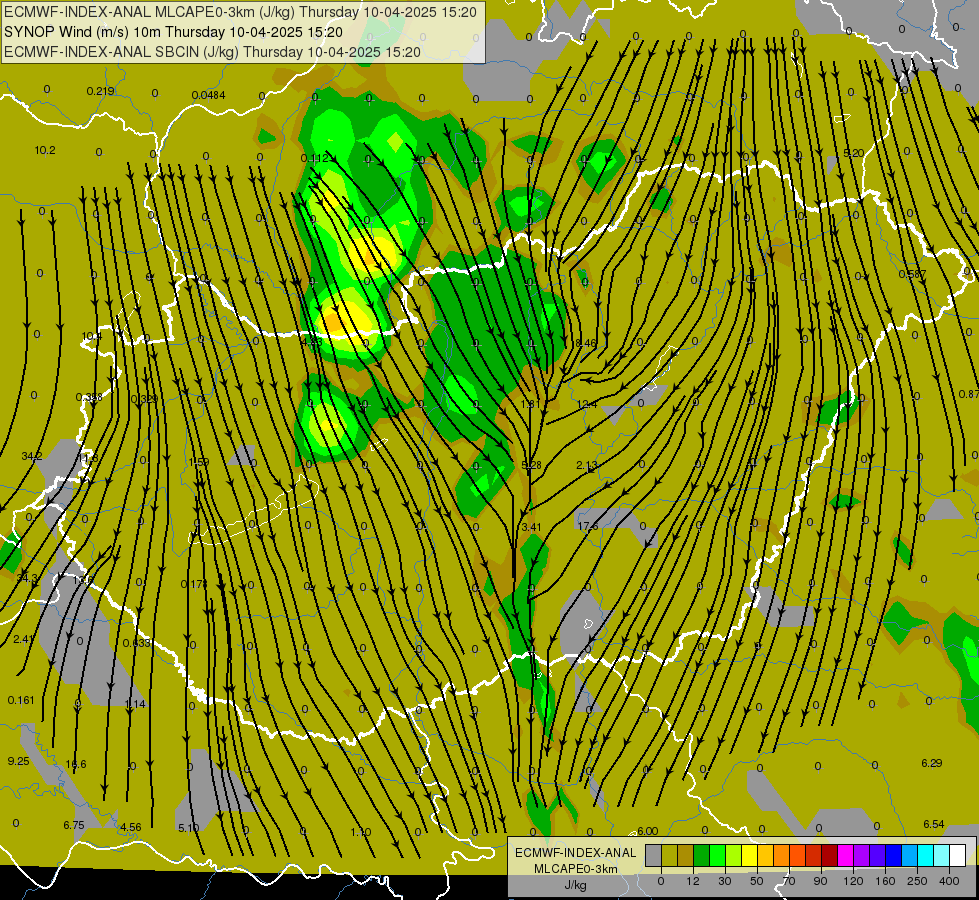979x900 pixels.
Task: Click the legend parameter label MLCAPE0-3km
Action: [x=575, y=869]
